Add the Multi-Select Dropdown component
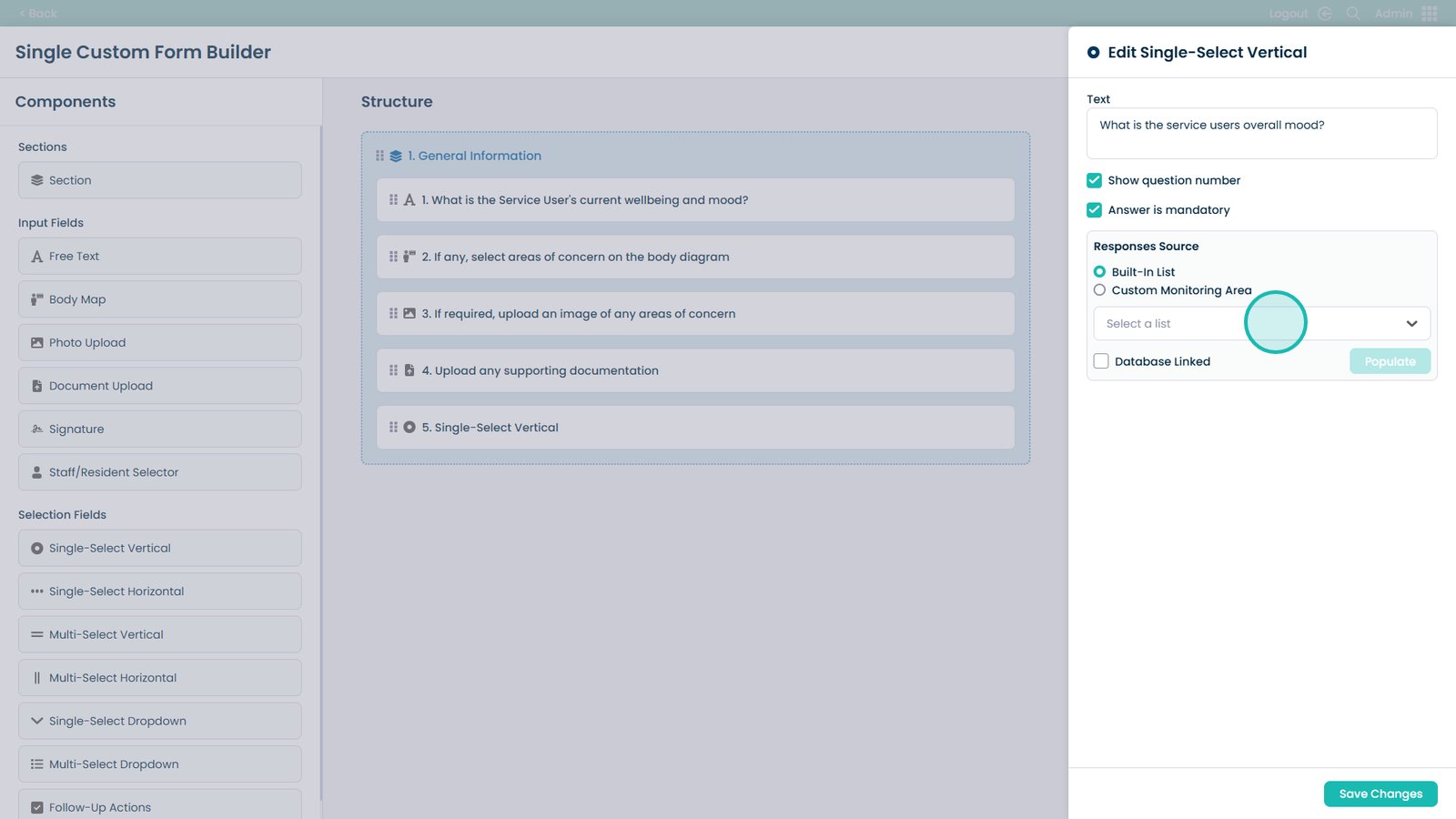 coord(159,764)
